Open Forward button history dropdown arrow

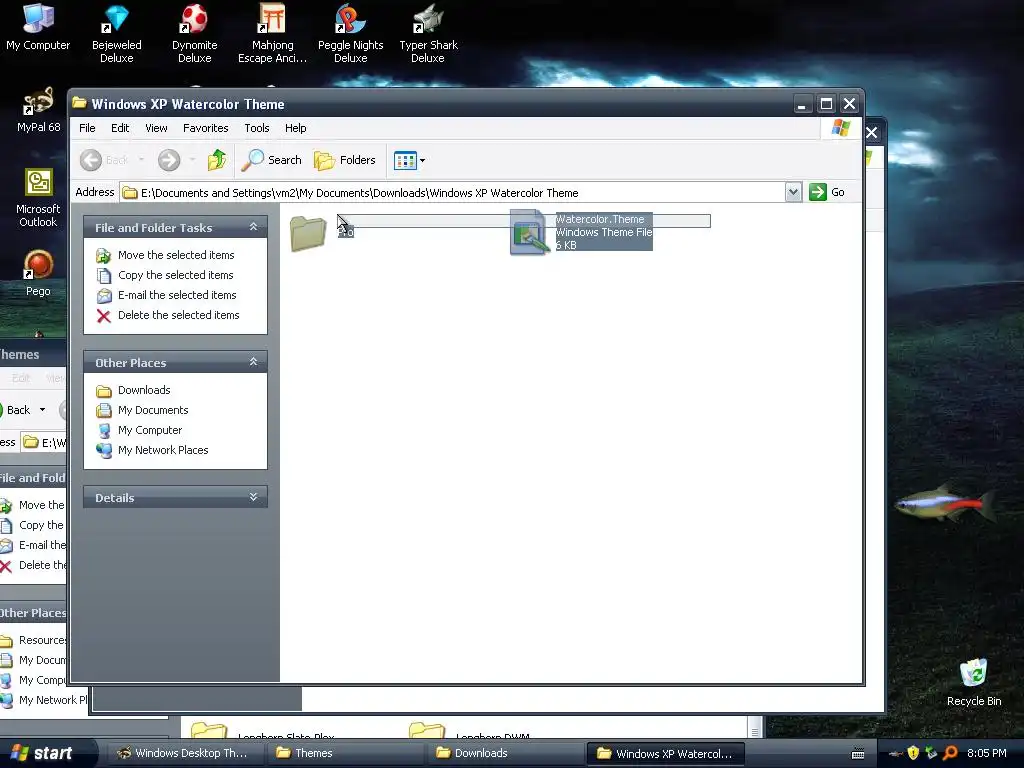click(192, 160)
